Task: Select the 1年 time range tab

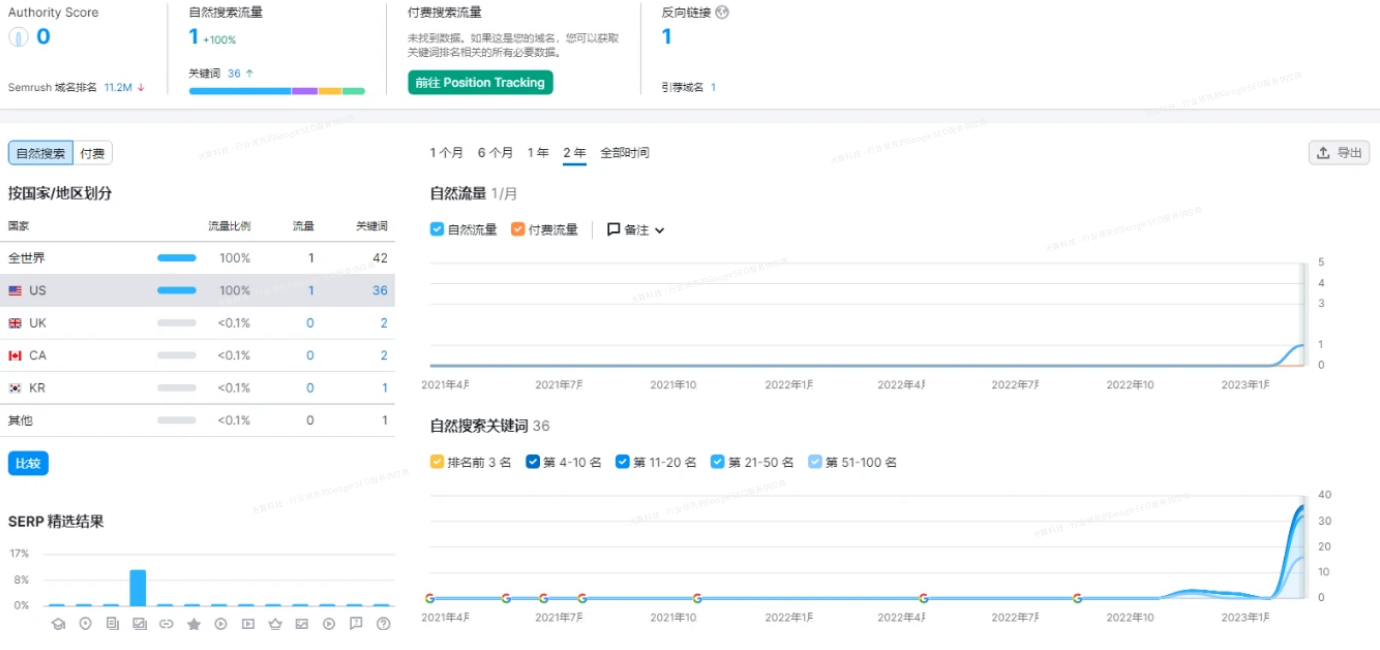Action: tap(538, 152)
